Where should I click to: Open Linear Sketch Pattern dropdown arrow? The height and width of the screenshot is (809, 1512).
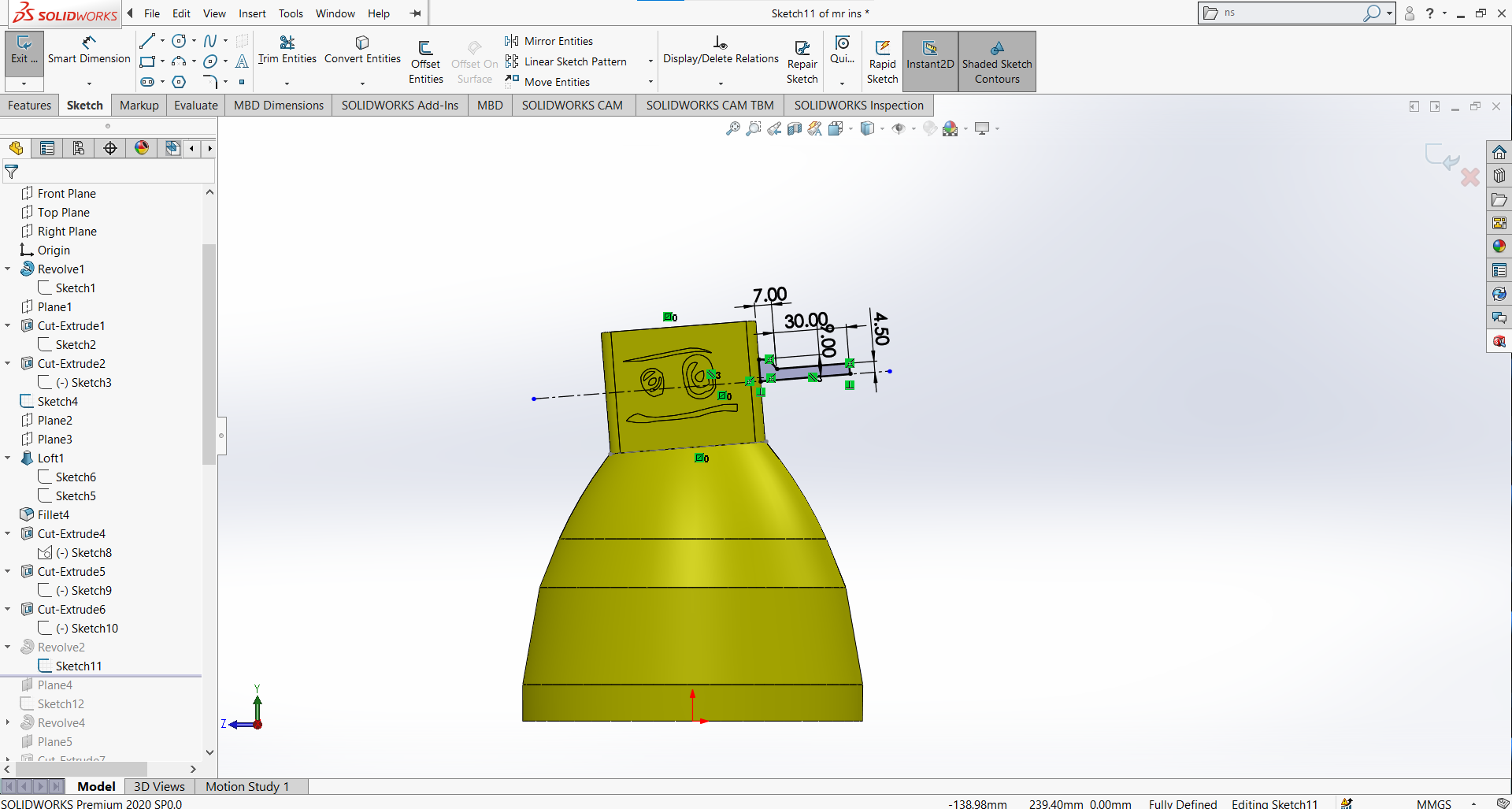pos(650,61)
